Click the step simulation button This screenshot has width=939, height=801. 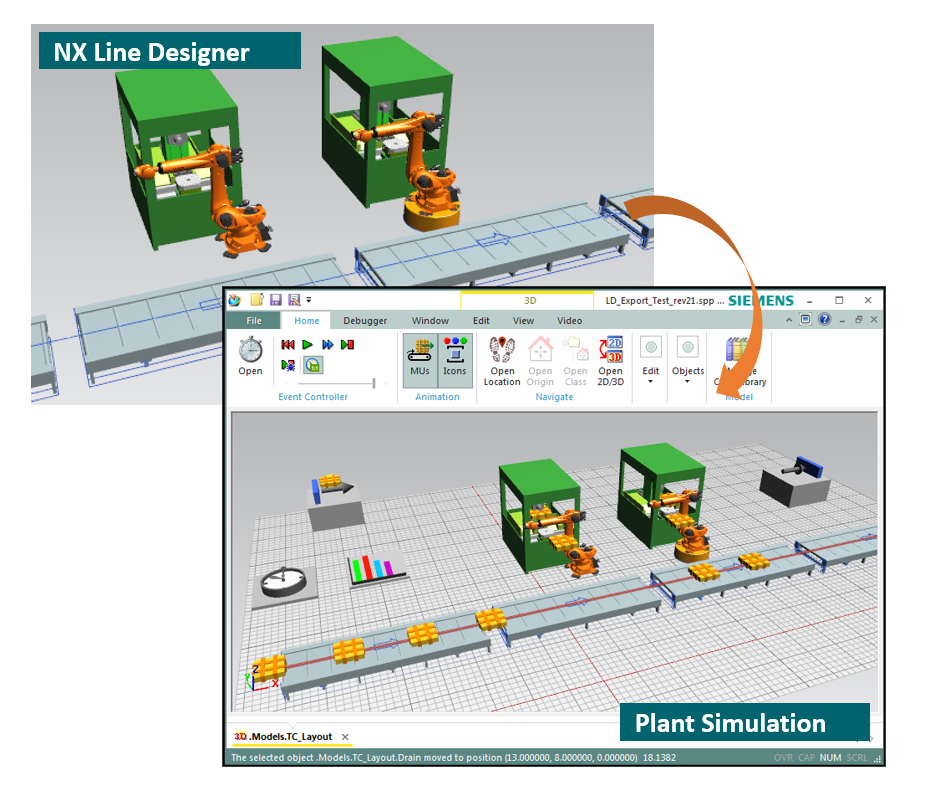click(347, 345)
